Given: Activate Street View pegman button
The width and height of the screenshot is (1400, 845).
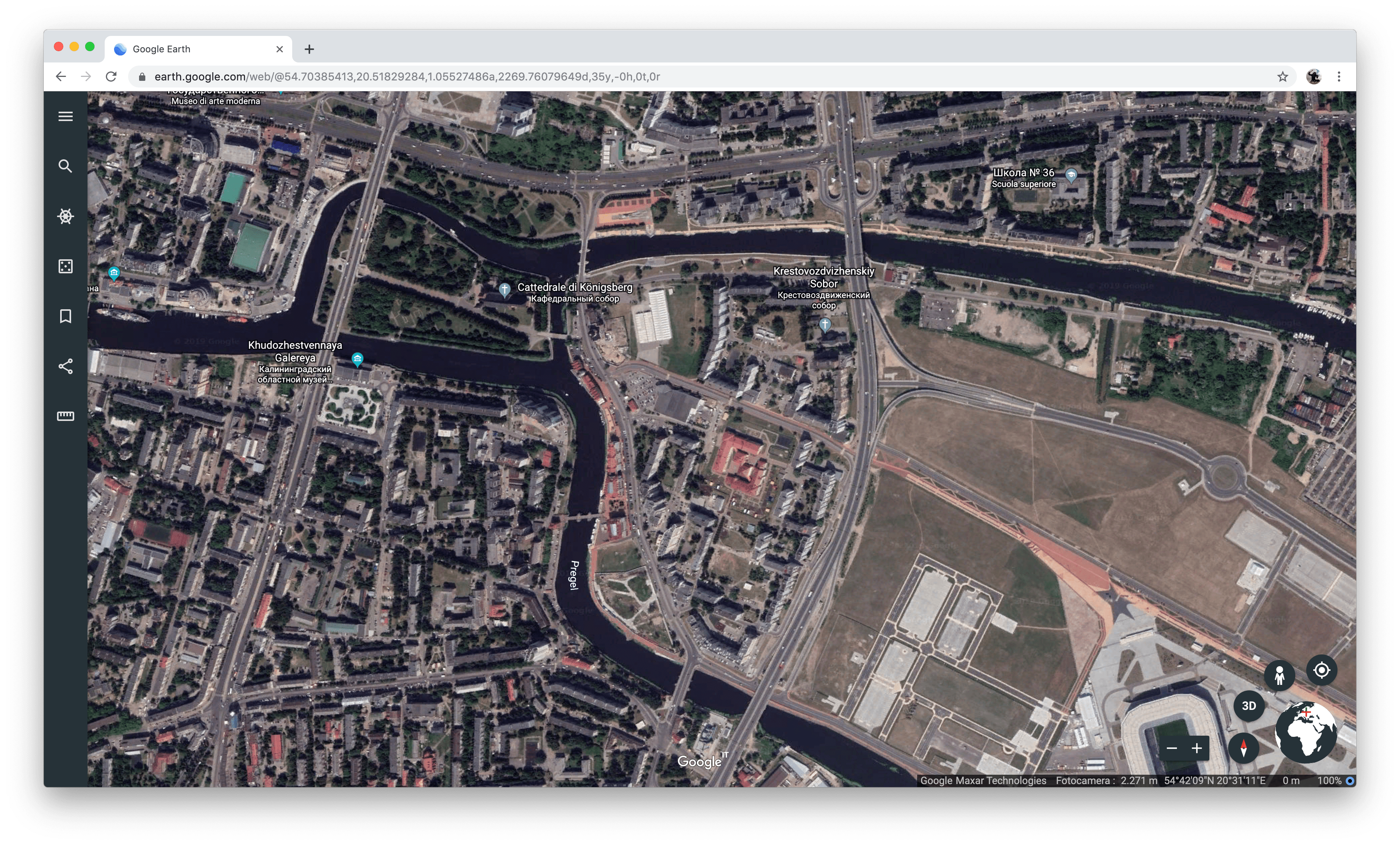Looking at the screenshot, I should (1279, 676).
